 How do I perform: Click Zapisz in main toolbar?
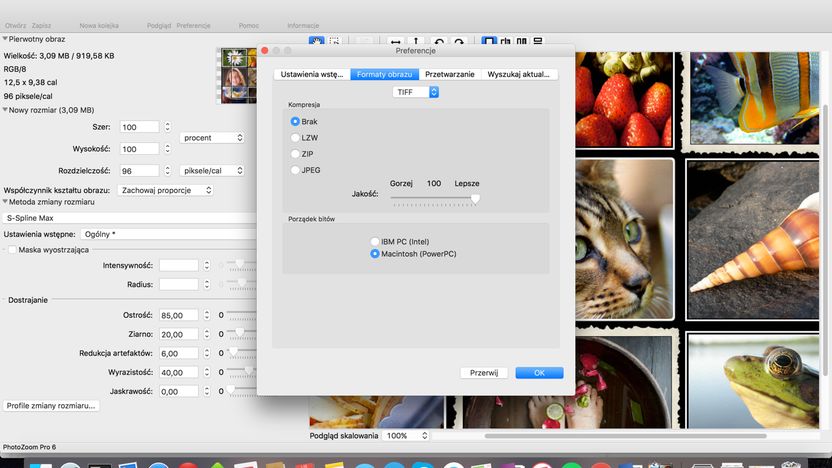[x=41, y=25]
